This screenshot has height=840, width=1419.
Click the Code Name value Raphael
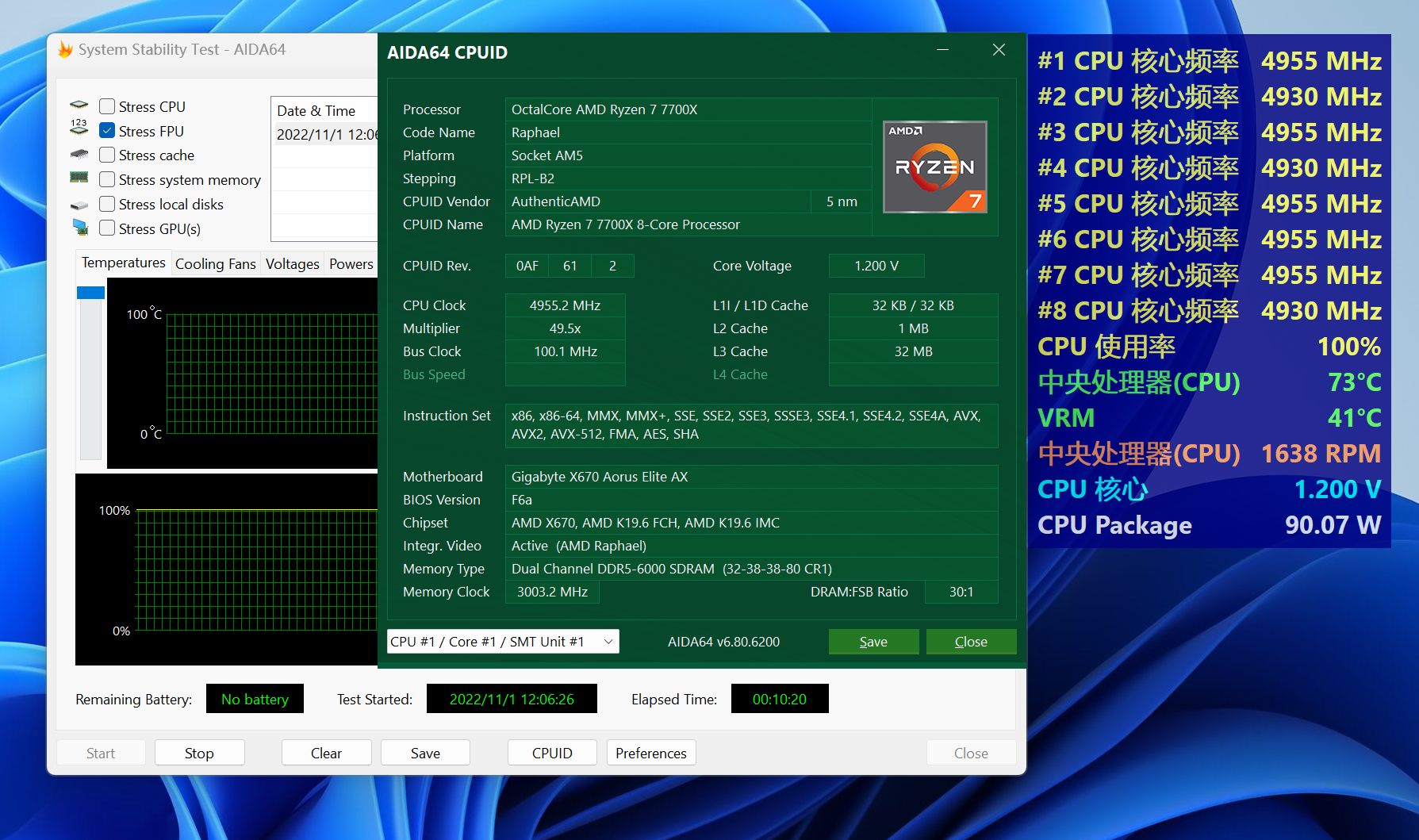point(688,132)
